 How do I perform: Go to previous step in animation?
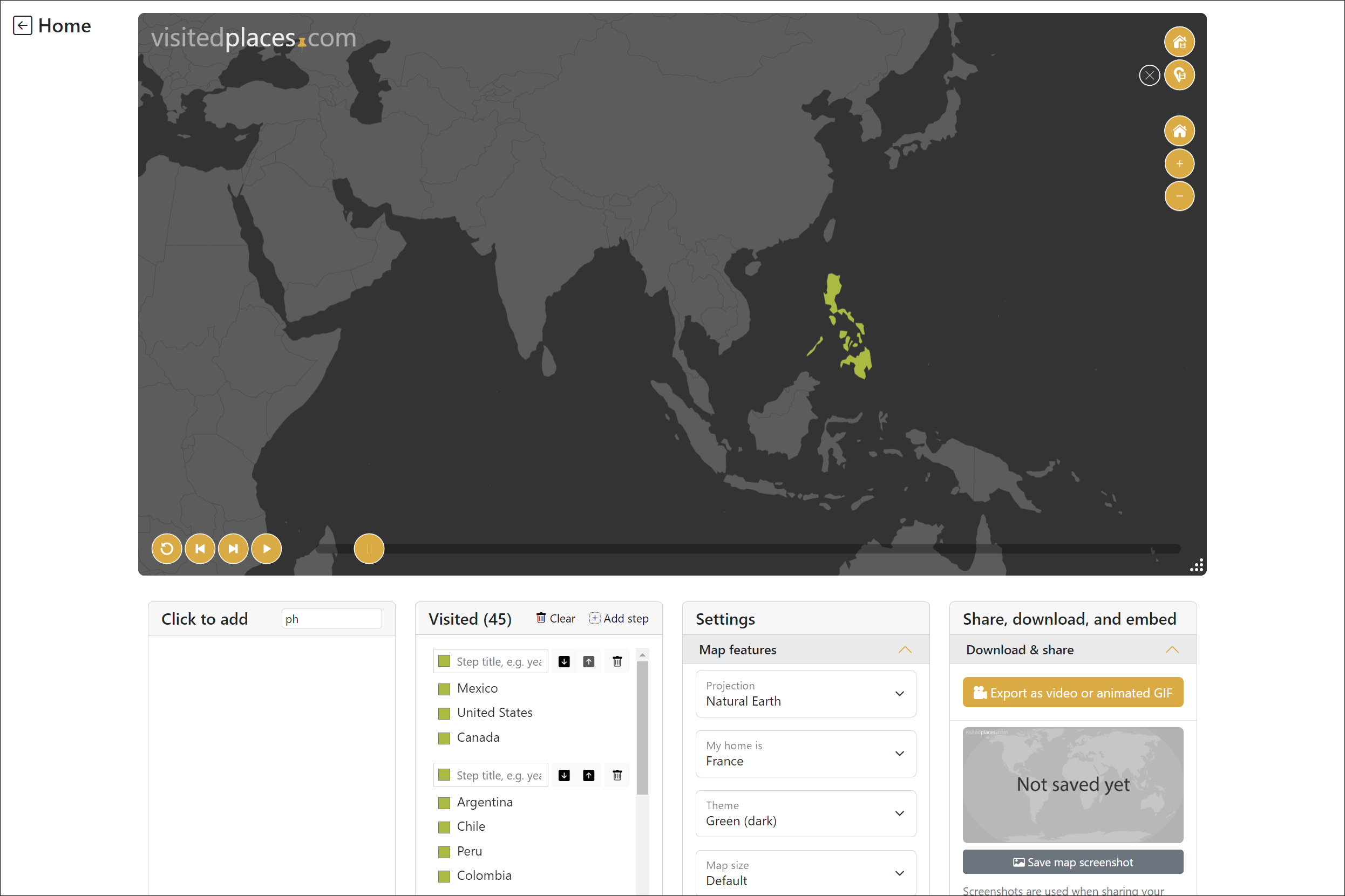[x=200, y=549]
